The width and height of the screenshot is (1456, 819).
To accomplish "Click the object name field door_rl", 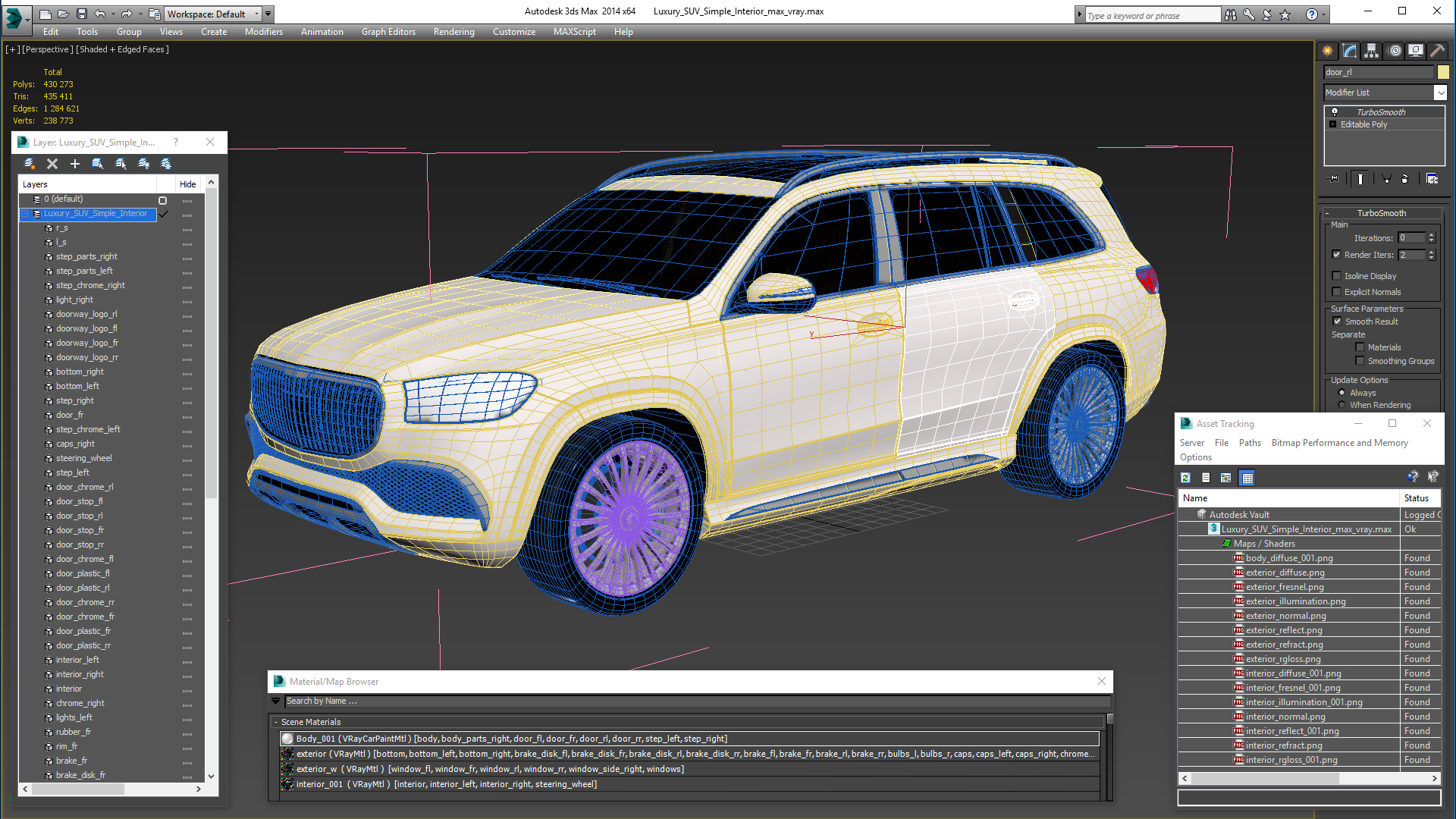I will (1379, 72).
